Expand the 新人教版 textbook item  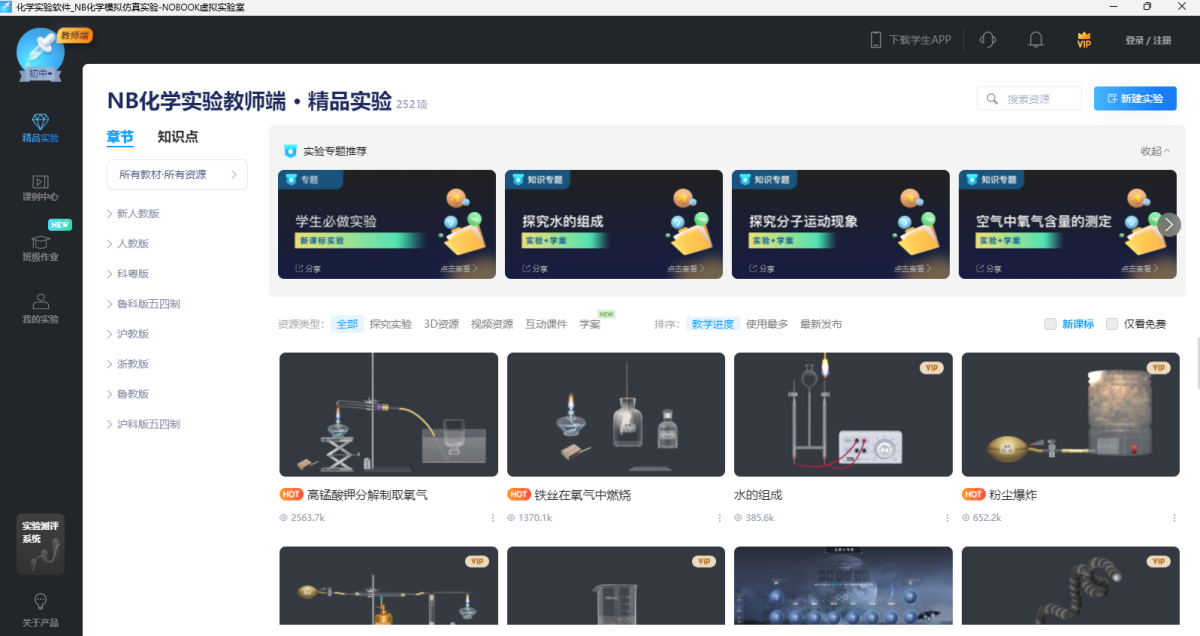[134, 214]
